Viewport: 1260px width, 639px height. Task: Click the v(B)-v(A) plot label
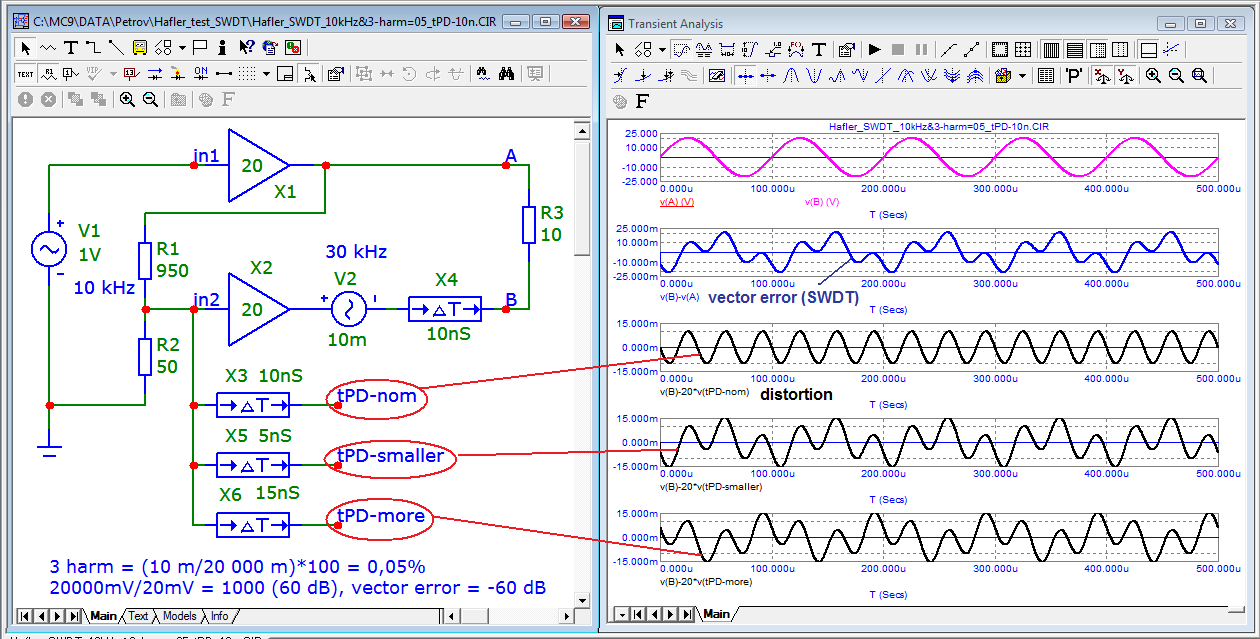(x=678, y=297)
